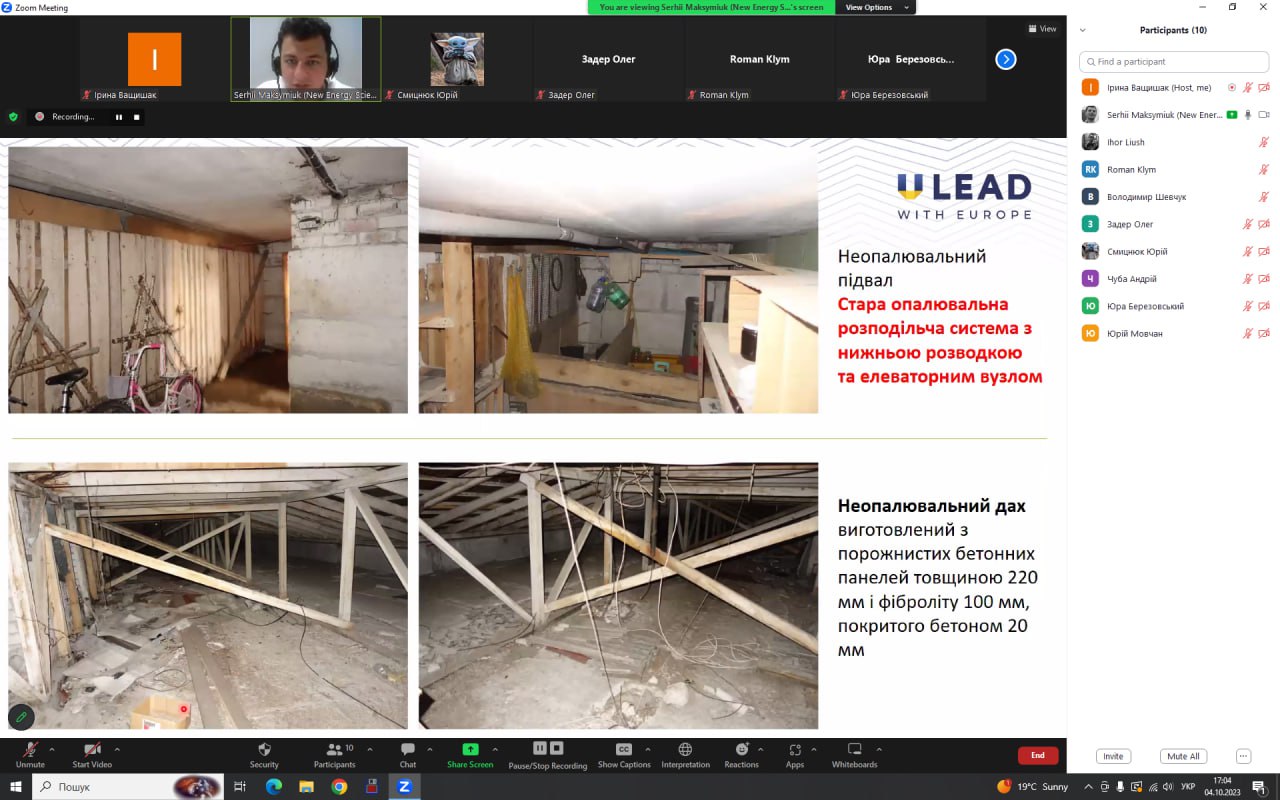Click the green annotation pencil icon
1280x800 pixels.
tap(20, 717)
